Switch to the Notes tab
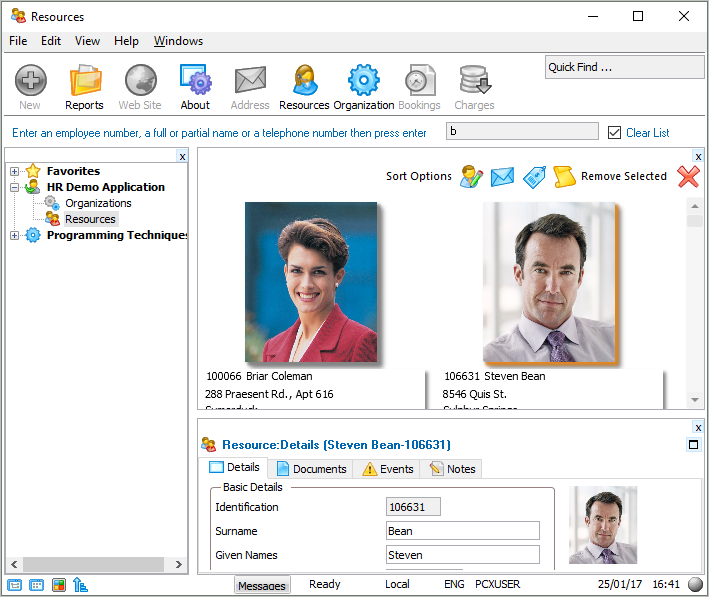Screen dimensions: 709x597 click(452, 469)
